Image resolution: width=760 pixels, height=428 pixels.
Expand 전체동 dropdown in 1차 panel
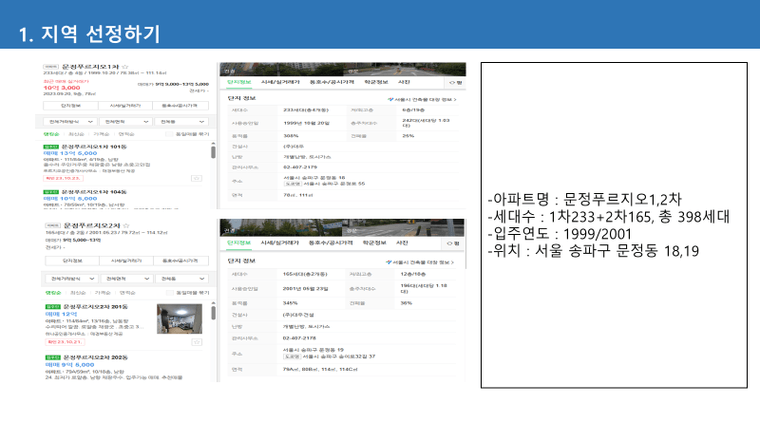[x=182, y=122]
